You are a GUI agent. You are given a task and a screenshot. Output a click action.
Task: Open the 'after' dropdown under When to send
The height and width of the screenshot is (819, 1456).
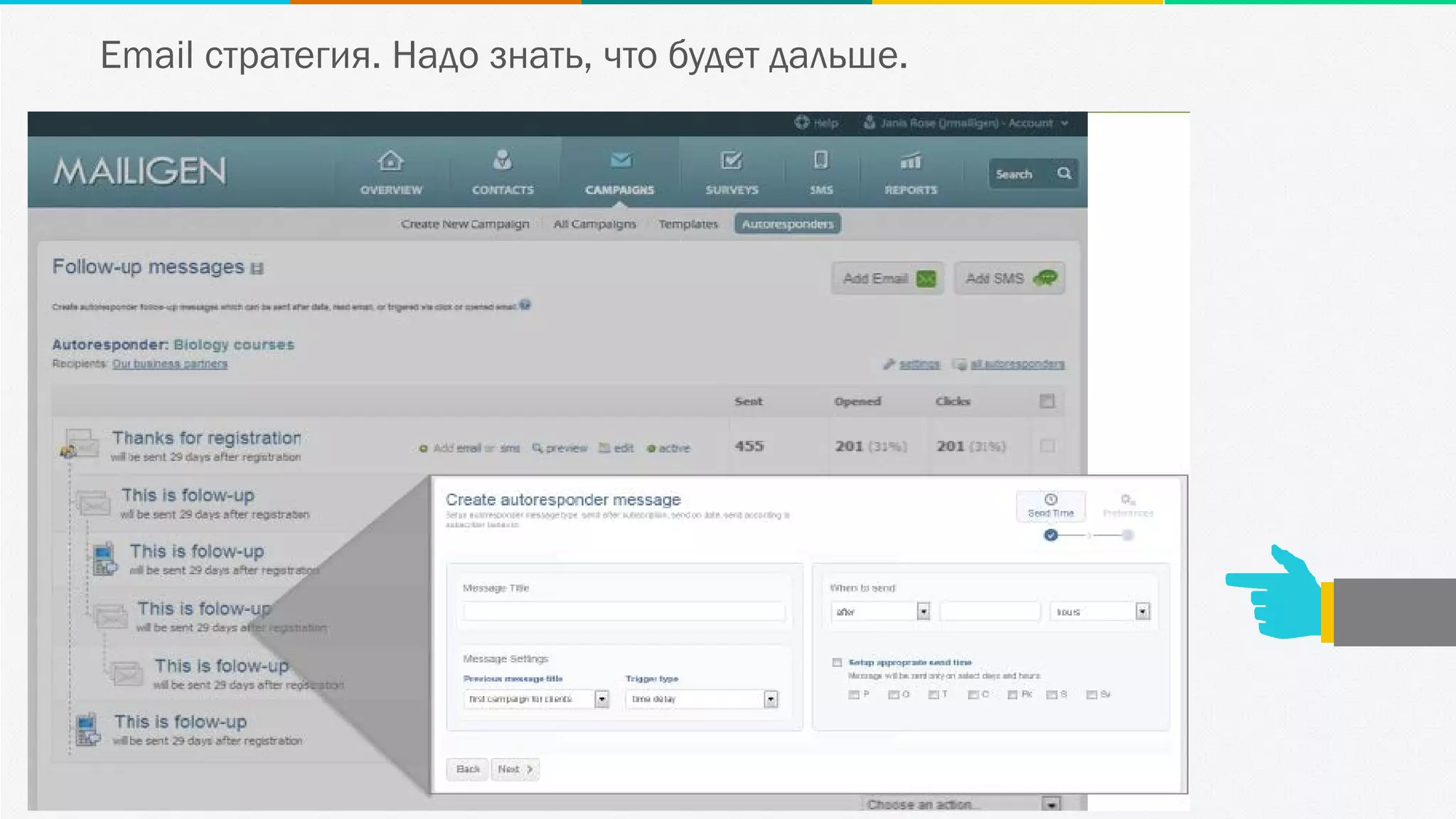tap(880, 611)
